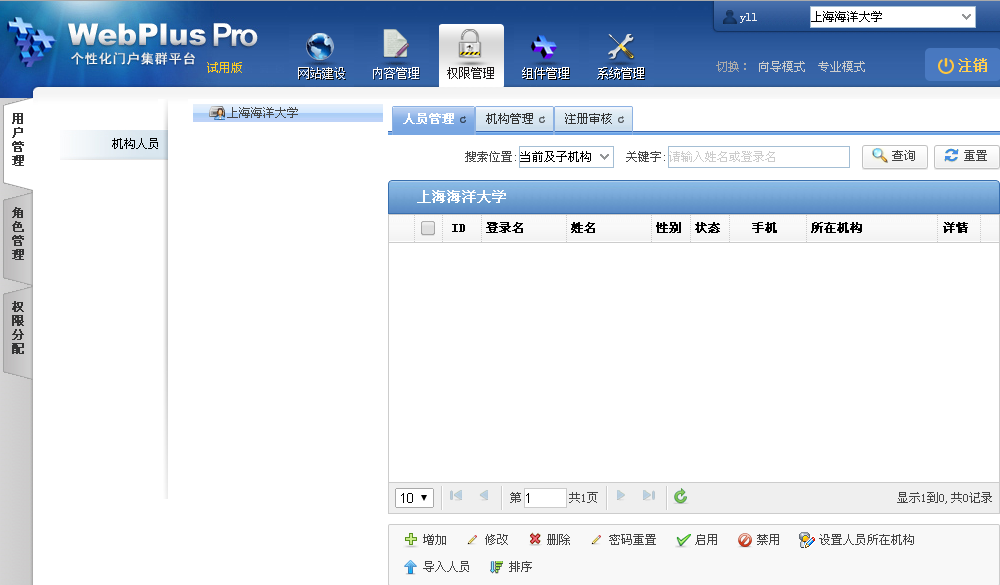The width and height of the screenshot is (1000, 585).
Task: Click the 注销 logout button
Action: 962,66
